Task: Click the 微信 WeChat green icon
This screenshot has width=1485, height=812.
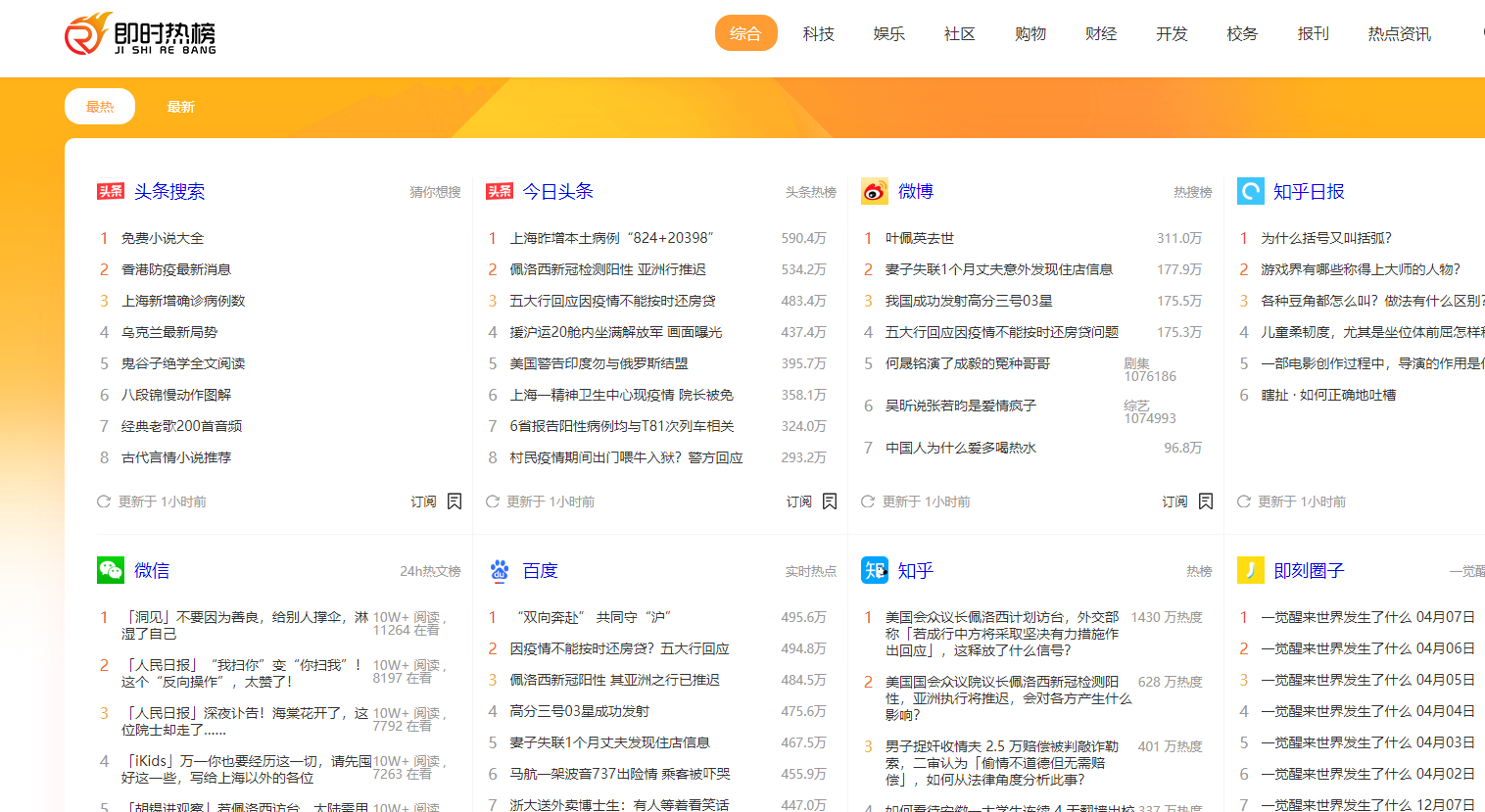Action: pyautogui.click(x=111, y=570)
